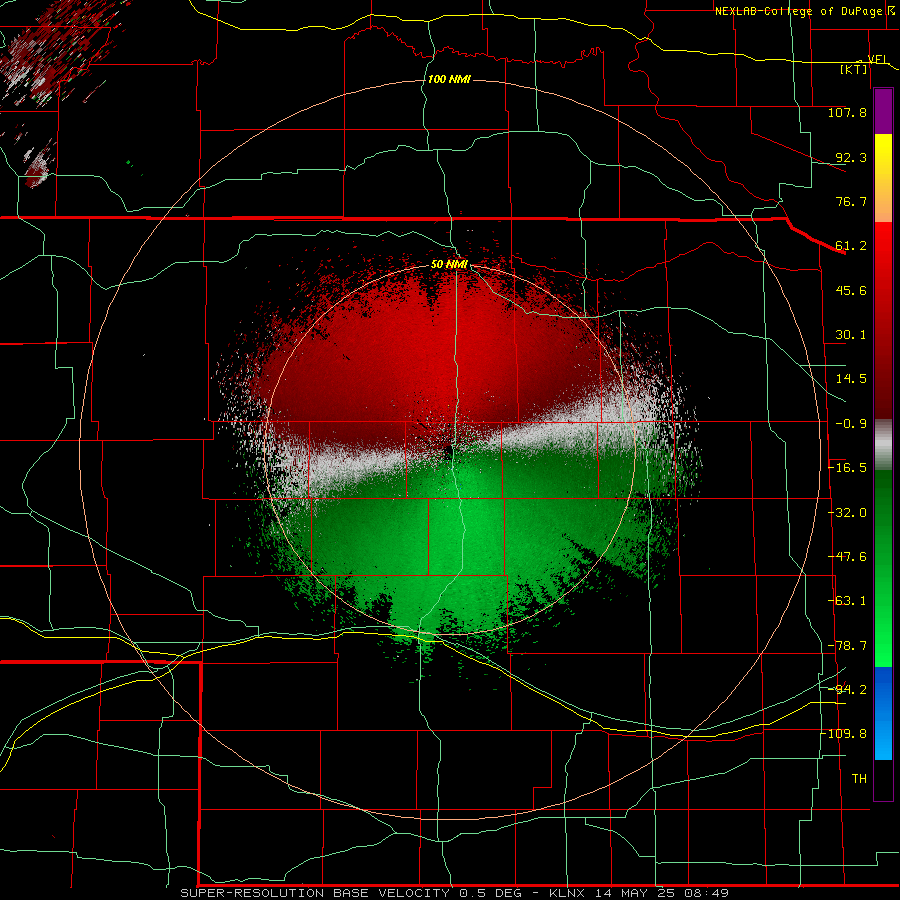Click the 61.2 value on velocity scale
Image resolution: width=900 pixels, height=900 pixels.
[x=851, y=246]
